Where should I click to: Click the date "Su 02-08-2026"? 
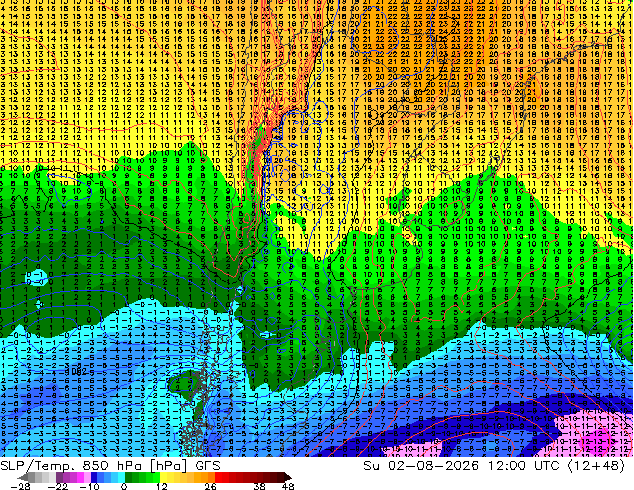(x=421, y=466)
